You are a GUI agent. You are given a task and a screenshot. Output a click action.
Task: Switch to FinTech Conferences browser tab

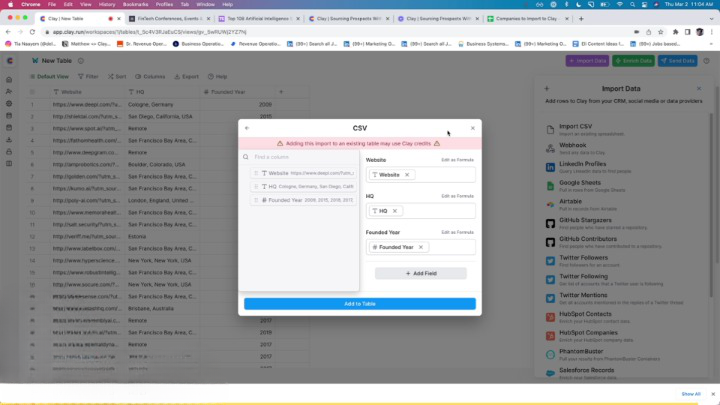coord(169,19)
